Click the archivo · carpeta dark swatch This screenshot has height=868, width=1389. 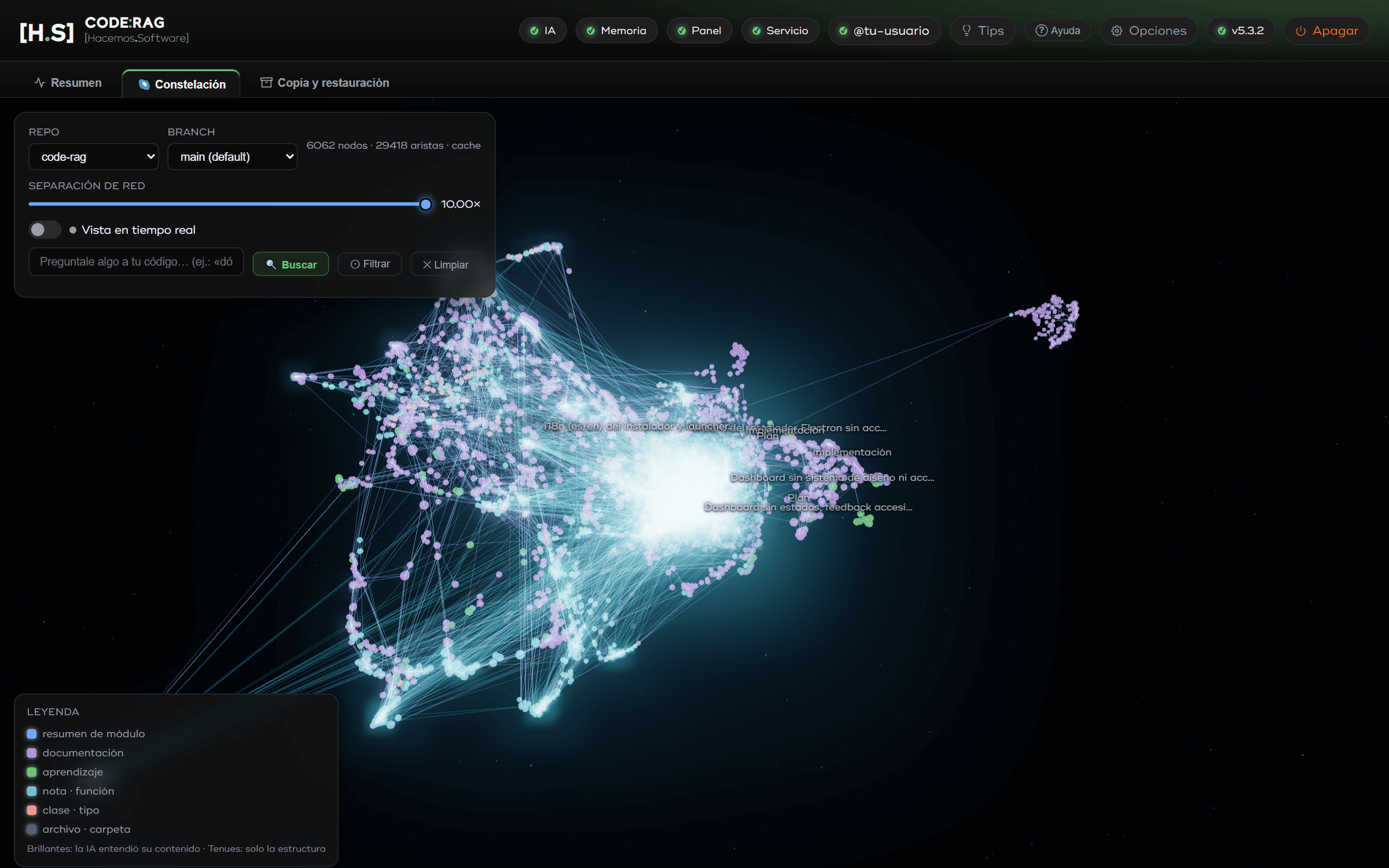[x=32, y=829]
